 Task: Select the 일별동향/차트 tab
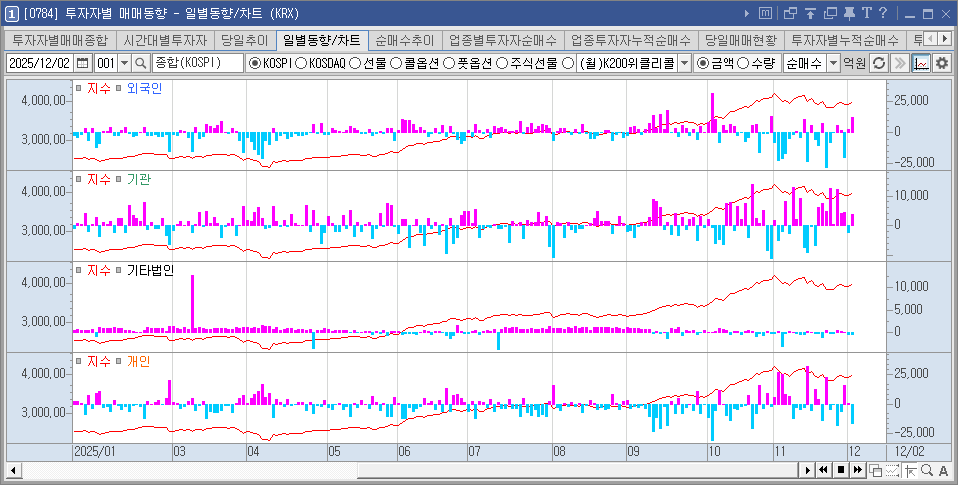pos(322,40)
